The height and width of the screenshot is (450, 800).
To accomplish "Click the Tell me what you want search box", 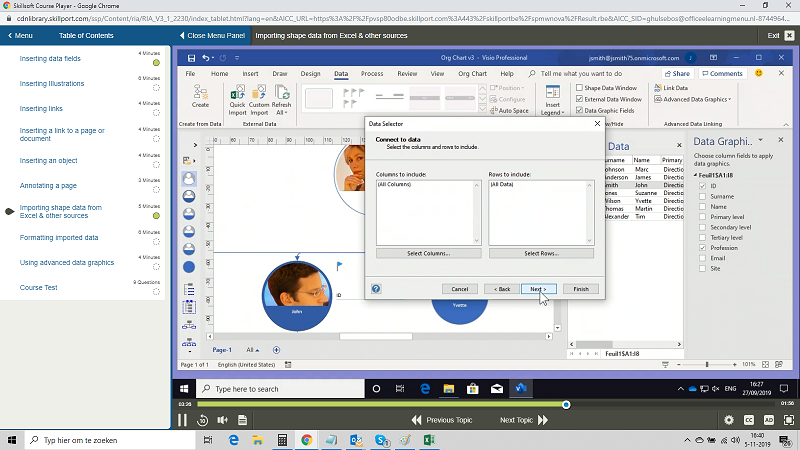I will (581, 73).
